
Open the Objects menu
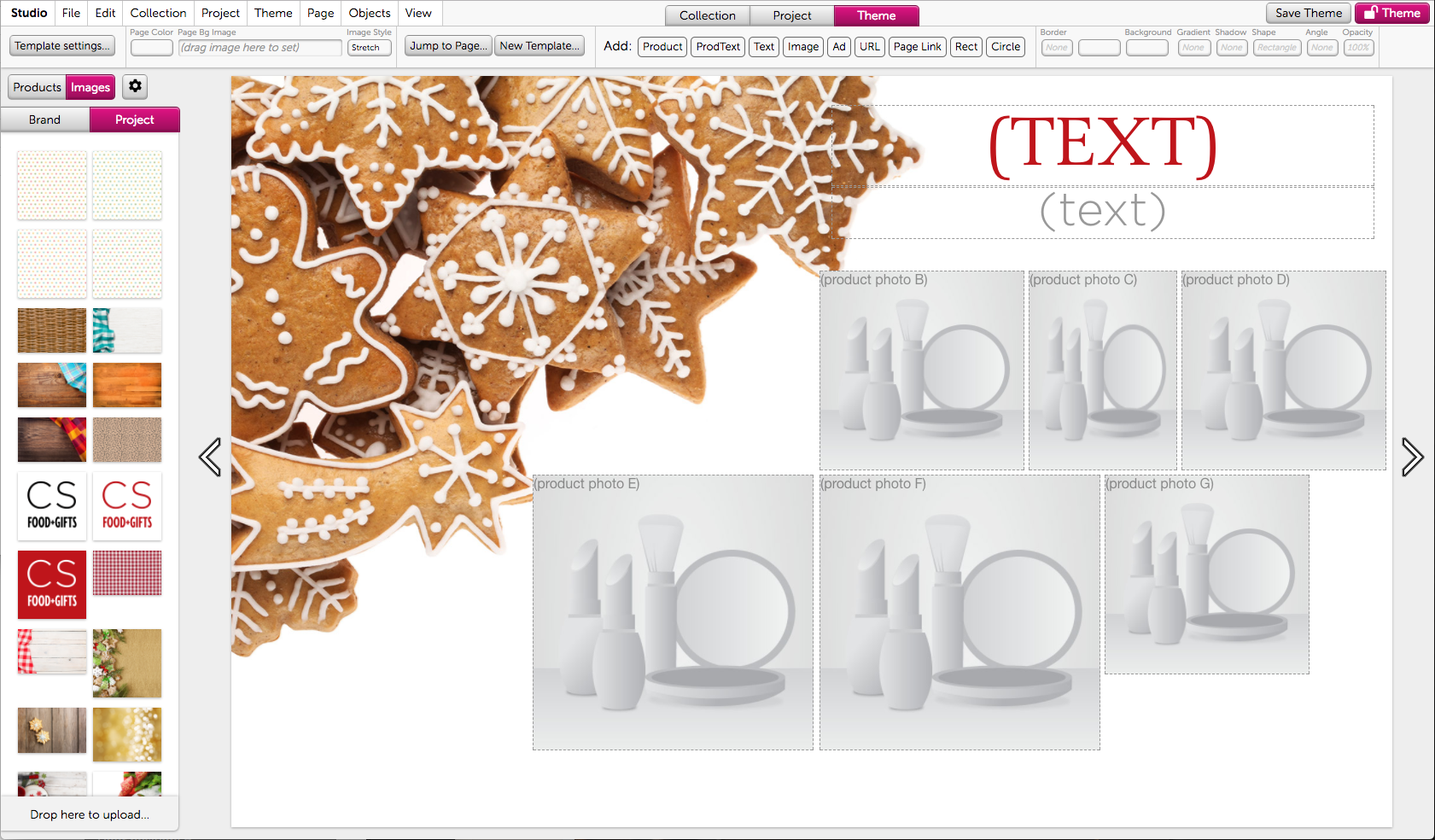tap(370, 13)
